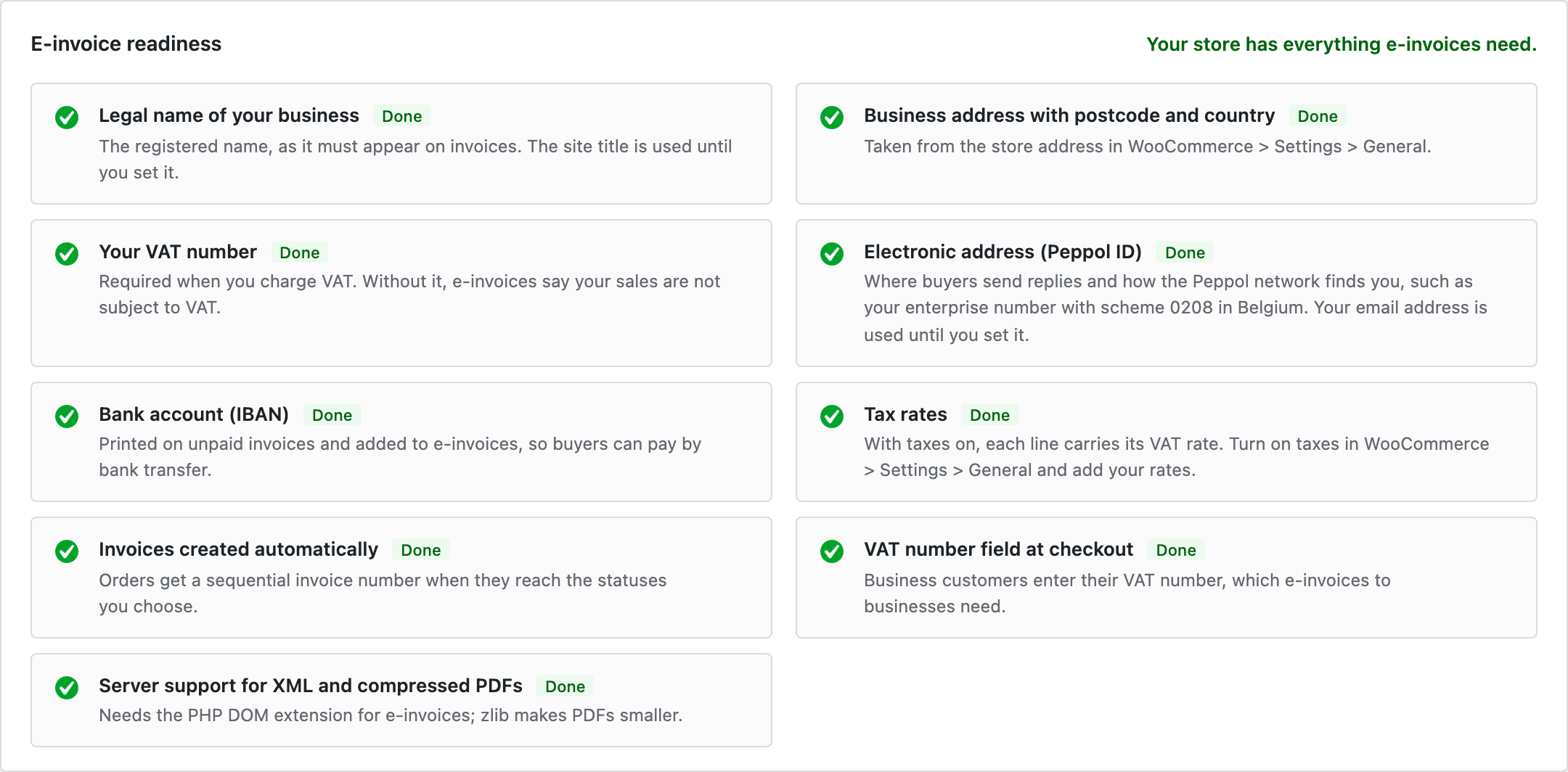Select the check icon next to Tax rates

coord(832,416)
